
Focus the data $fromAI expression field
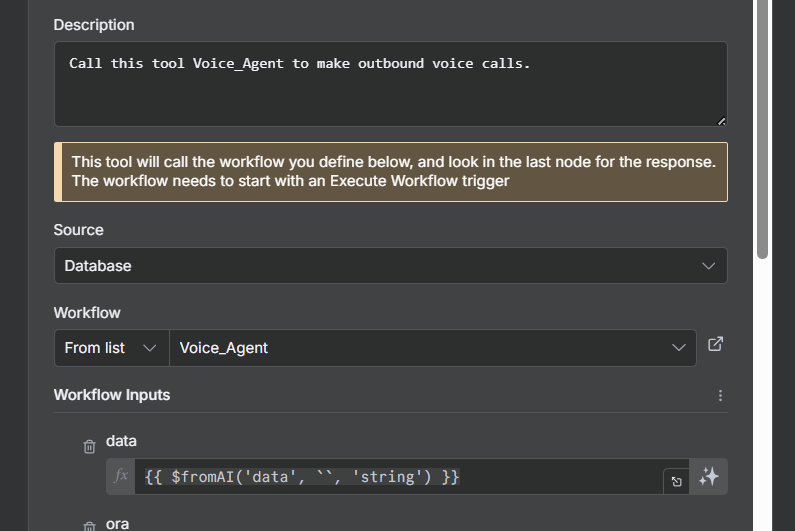point(400,477)
